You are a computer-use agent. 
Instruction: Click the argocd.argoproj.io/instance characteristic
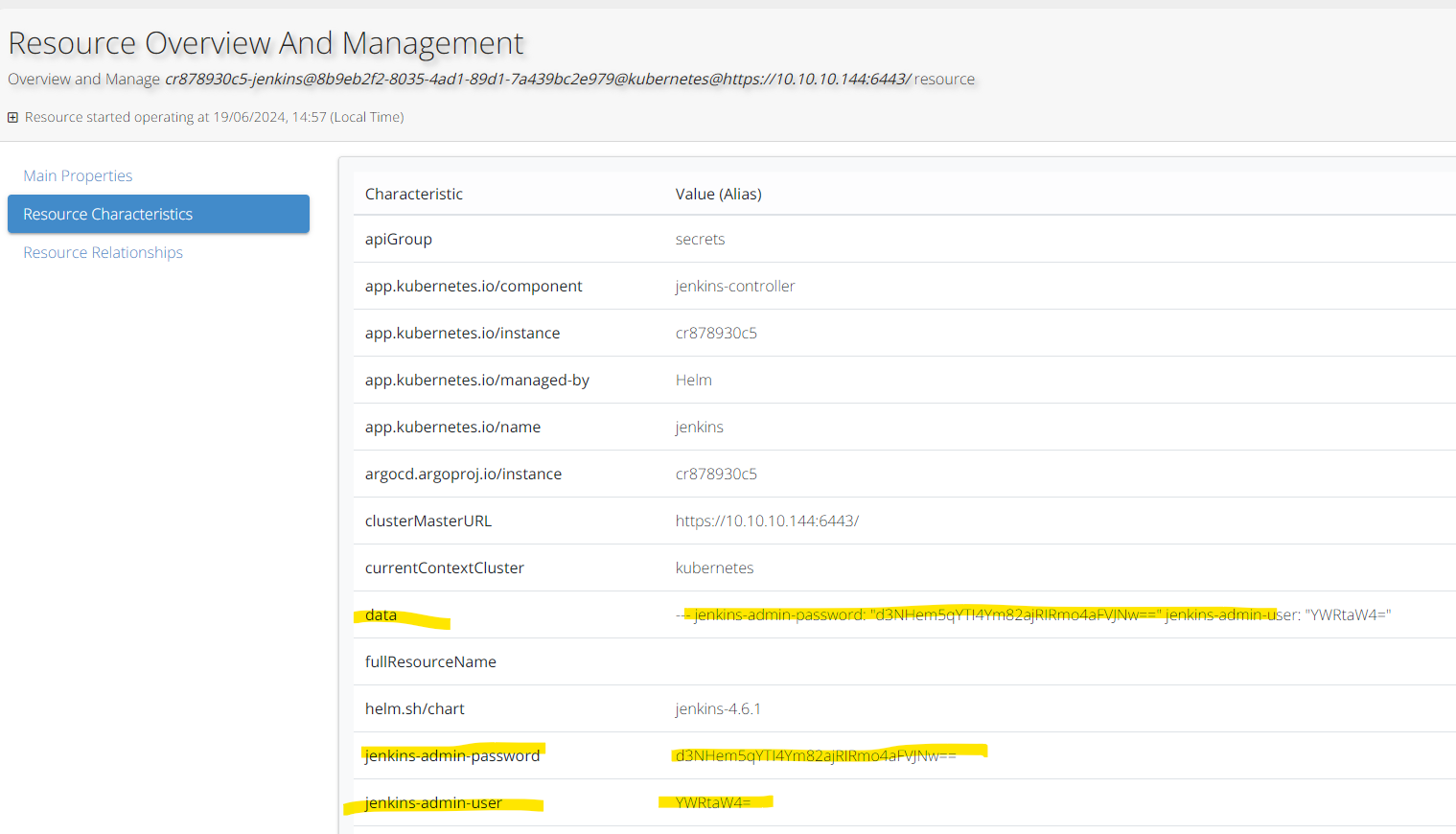pyautogui.click(x=463, y=475)
